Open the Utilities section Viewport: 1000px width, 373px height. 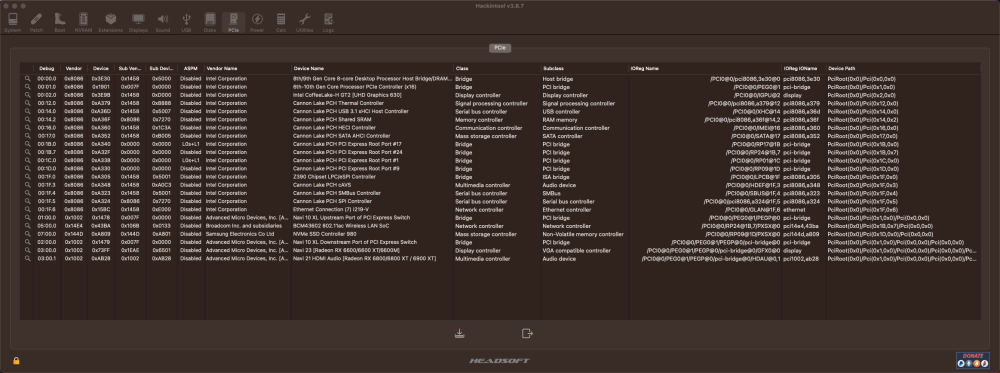coord(304,22)
